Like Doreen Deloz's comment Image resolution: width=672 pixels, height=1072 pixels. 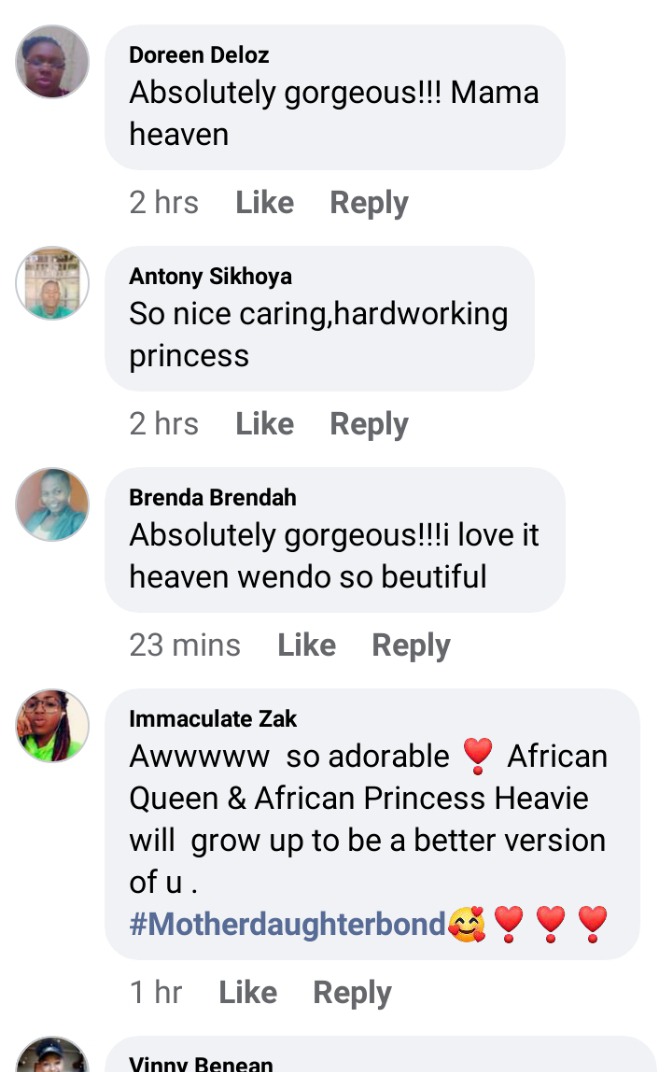click(x=265, y=203)
